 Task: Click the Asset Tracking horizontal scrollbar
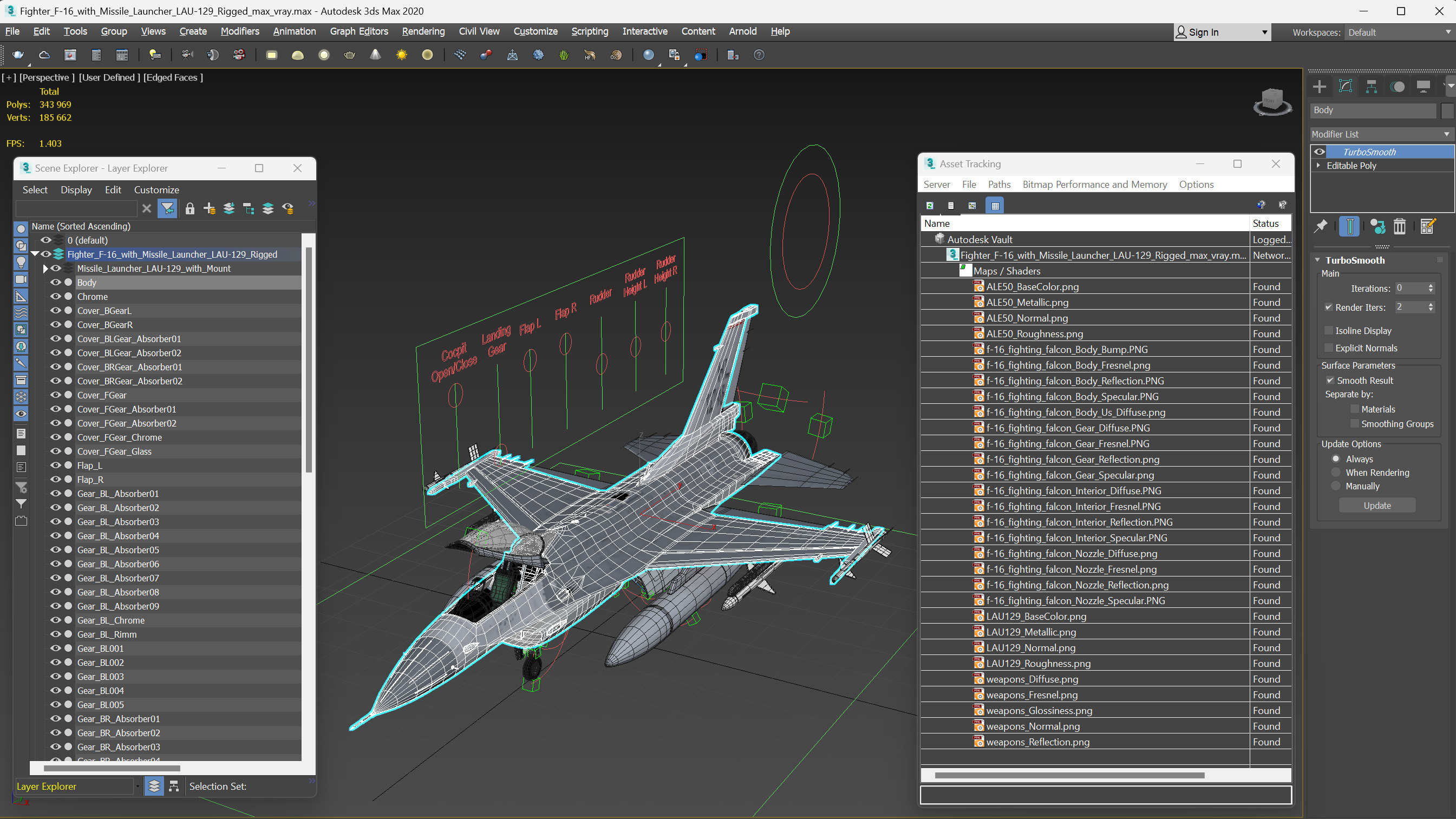coord(1069,775)
